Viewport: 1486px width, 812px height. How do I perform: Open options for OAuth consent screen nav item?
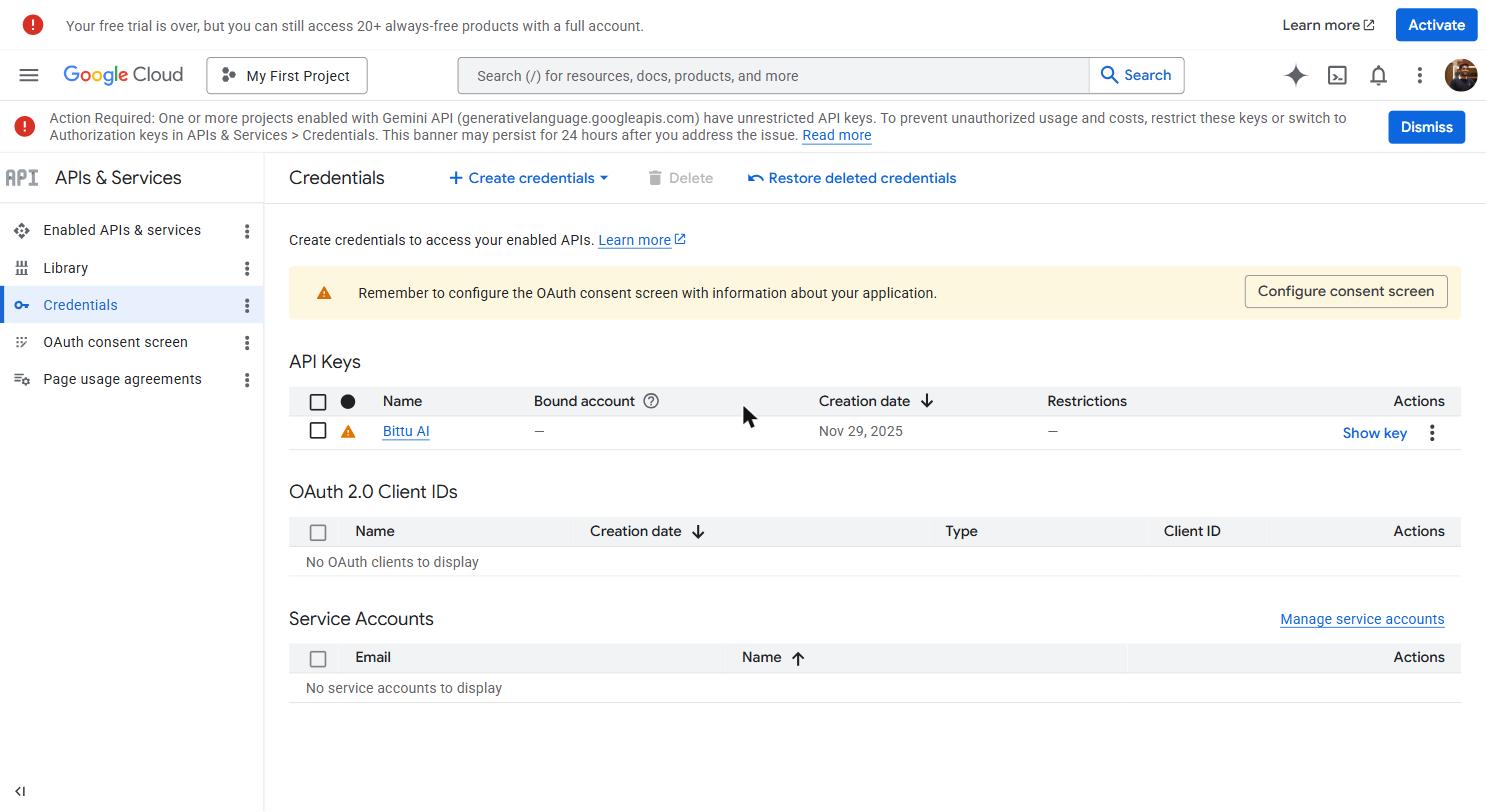tap(247, 342)
